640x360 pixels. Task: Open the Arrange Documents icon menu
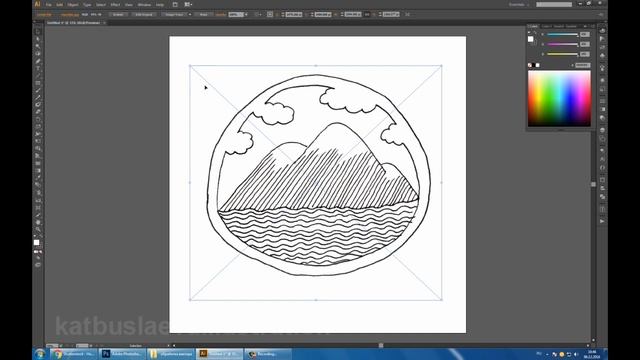click(x=188, y=4)
